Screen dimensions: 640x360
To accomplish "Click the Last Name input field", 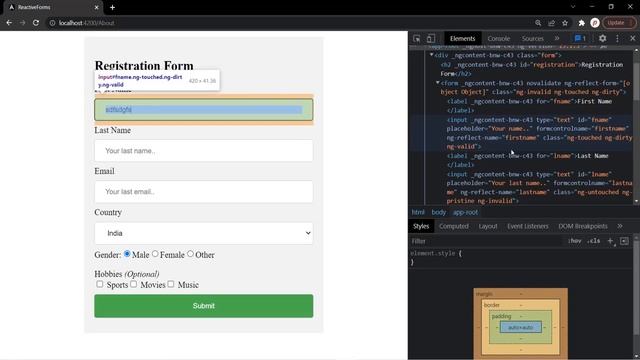I will coord(204,151).
